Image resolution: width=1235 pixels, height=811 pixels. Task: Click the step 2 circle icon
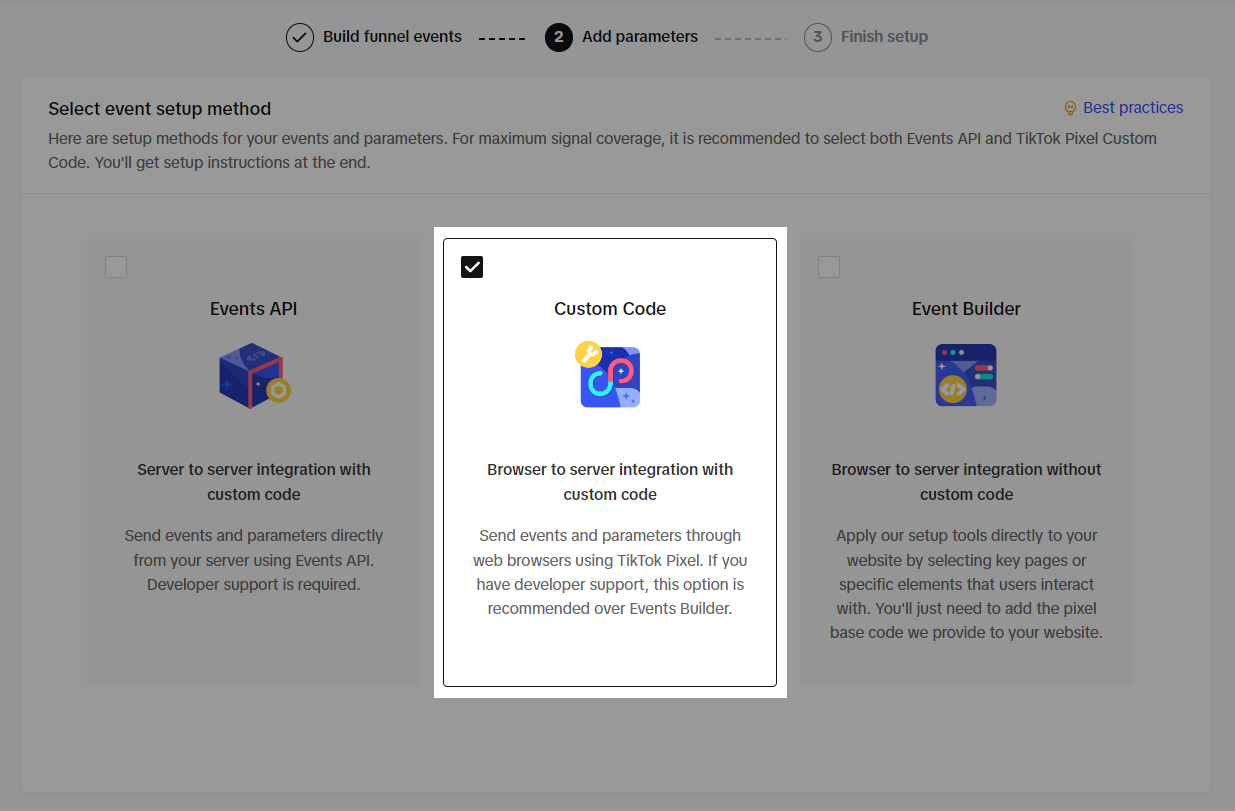[x=559, y=38]
